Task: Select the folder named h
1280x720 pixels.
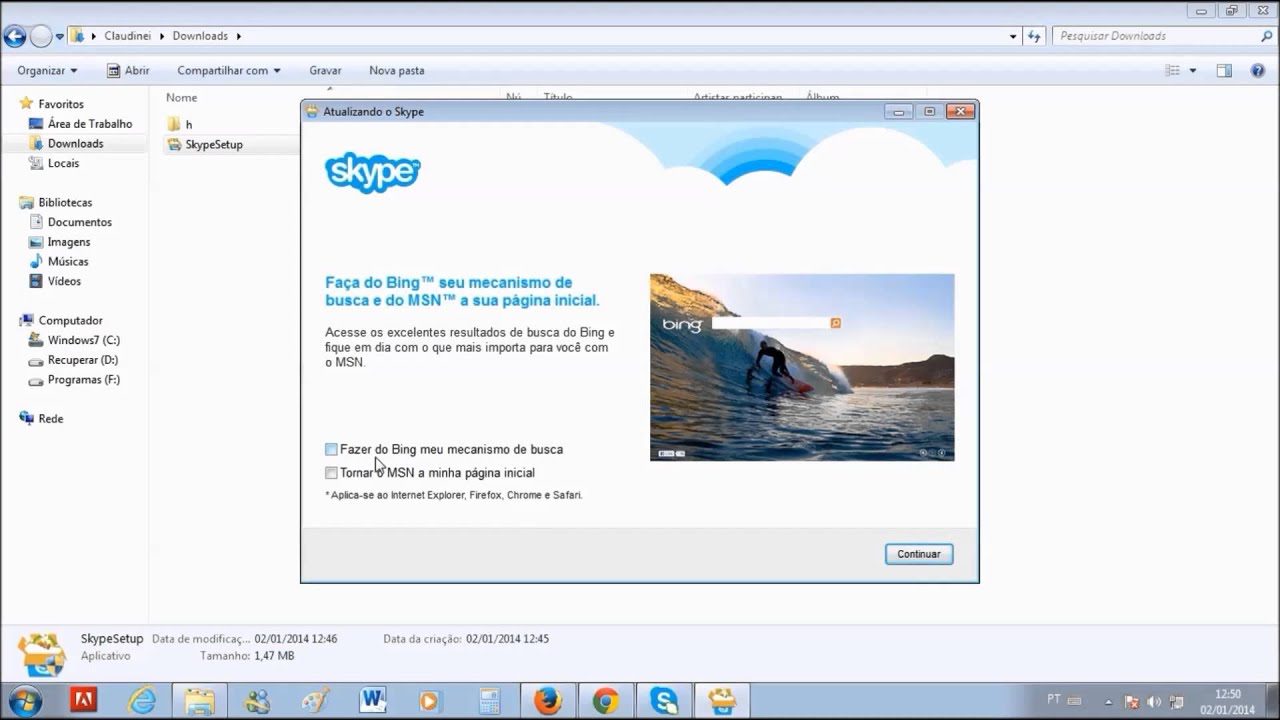Action: (x=188, y=125)
